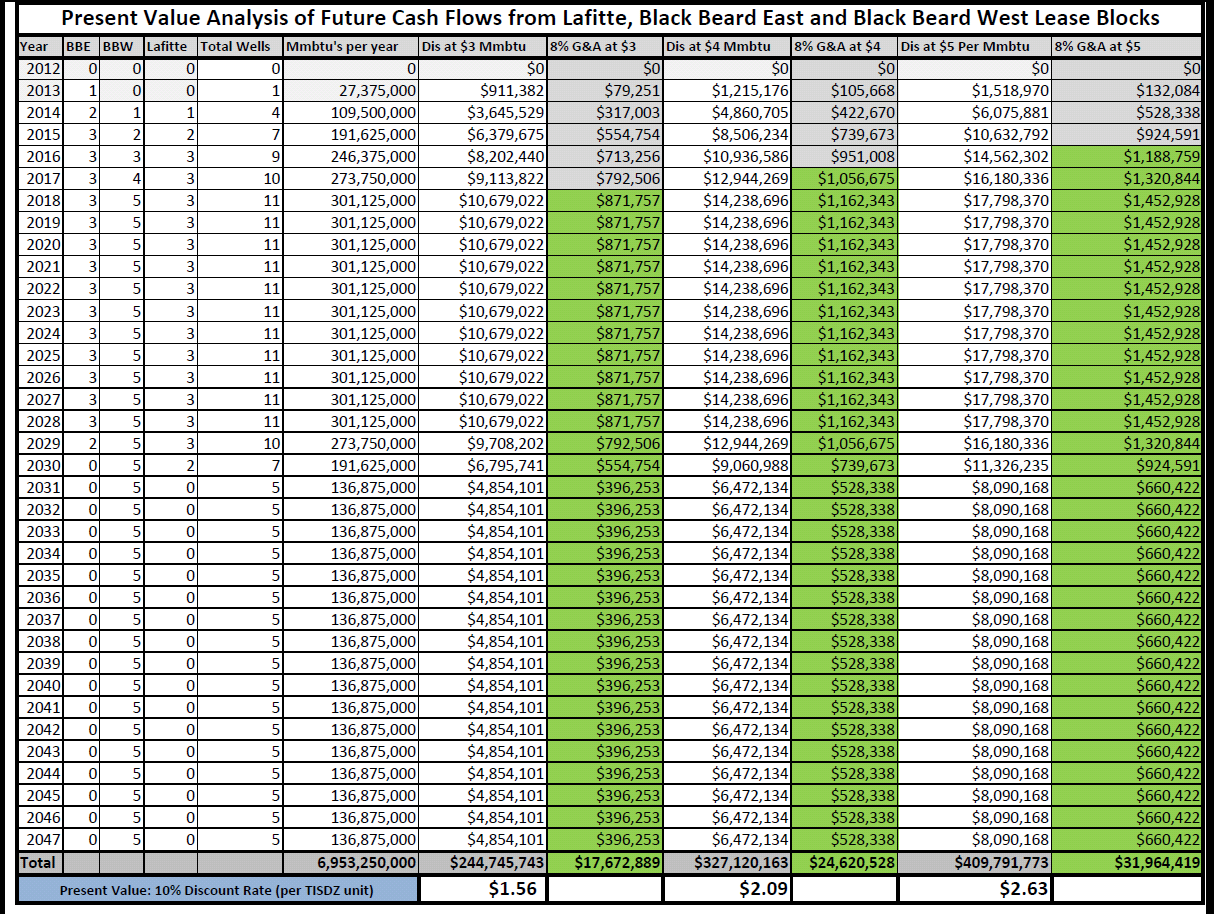Click the cell '$10,632,792'

(975, 135)
